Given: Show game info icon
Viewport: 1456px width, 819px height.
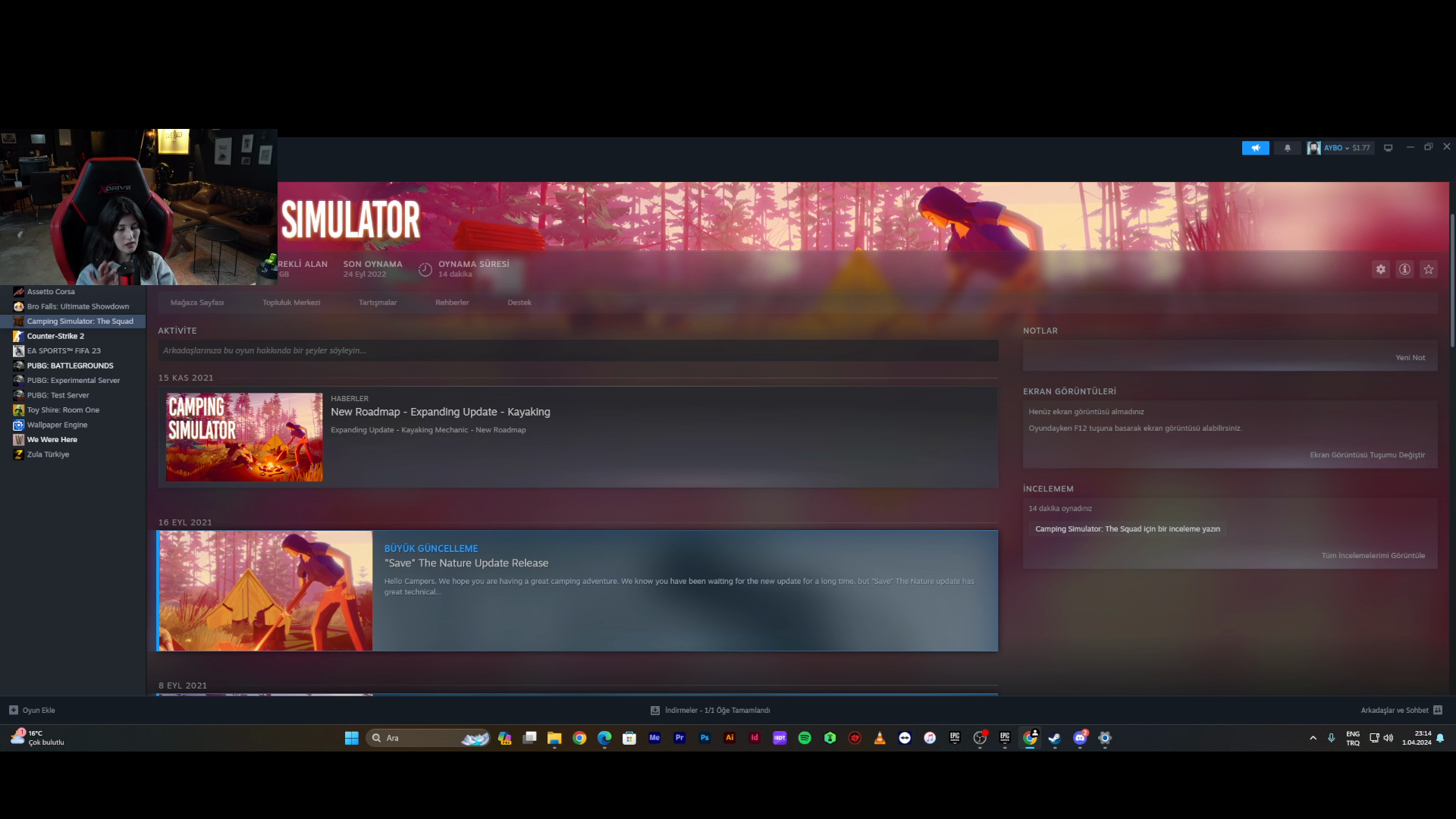Looking at the screenshot, I should 1404,269.
